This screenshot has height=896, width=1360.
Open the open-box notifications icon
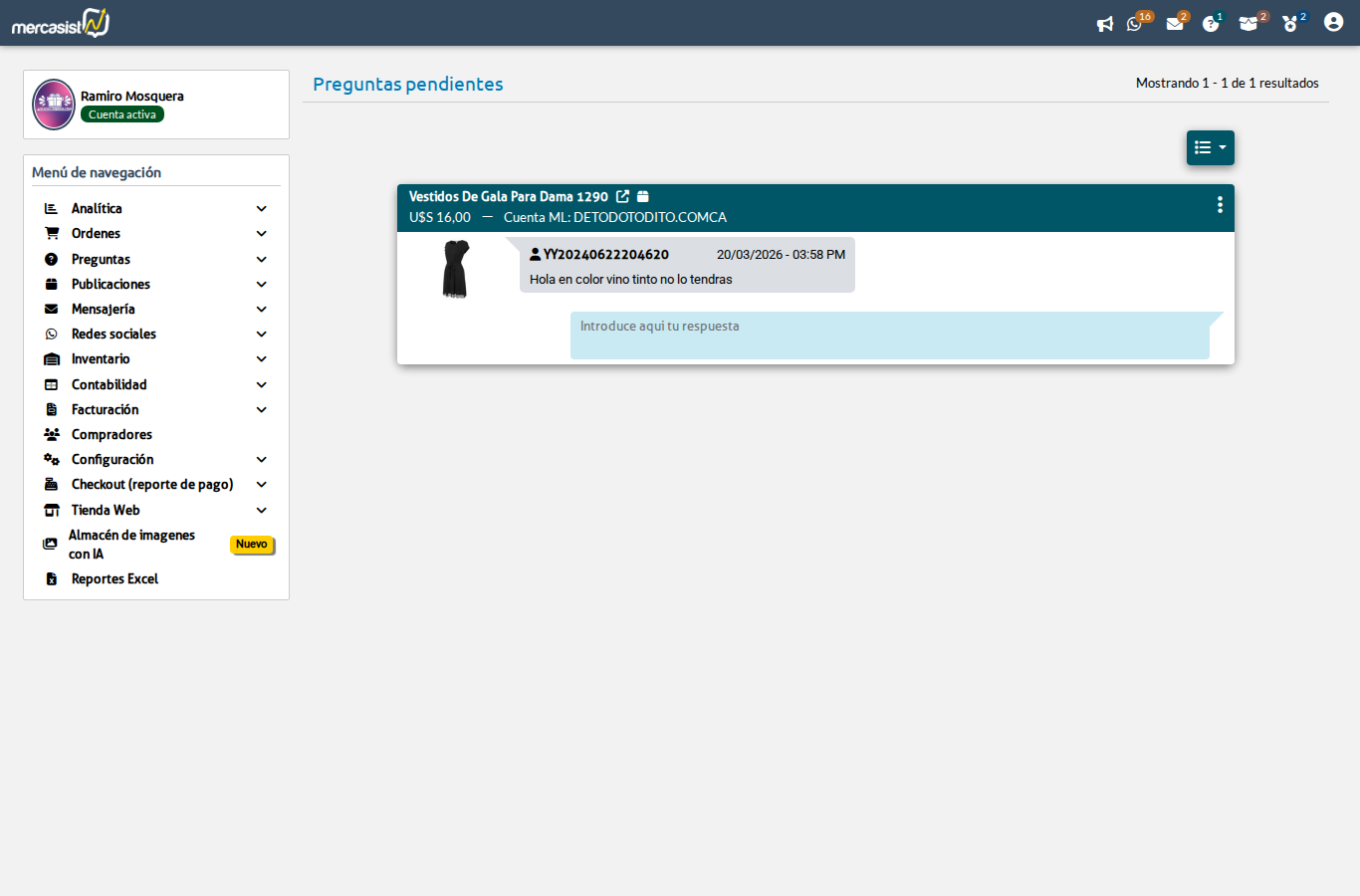(x=1248, y=24)
